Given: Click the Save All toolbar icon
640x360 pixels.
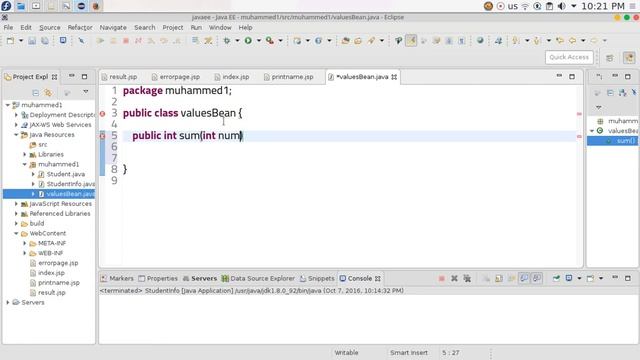Looking at the screenshot, I should [44, 40].
